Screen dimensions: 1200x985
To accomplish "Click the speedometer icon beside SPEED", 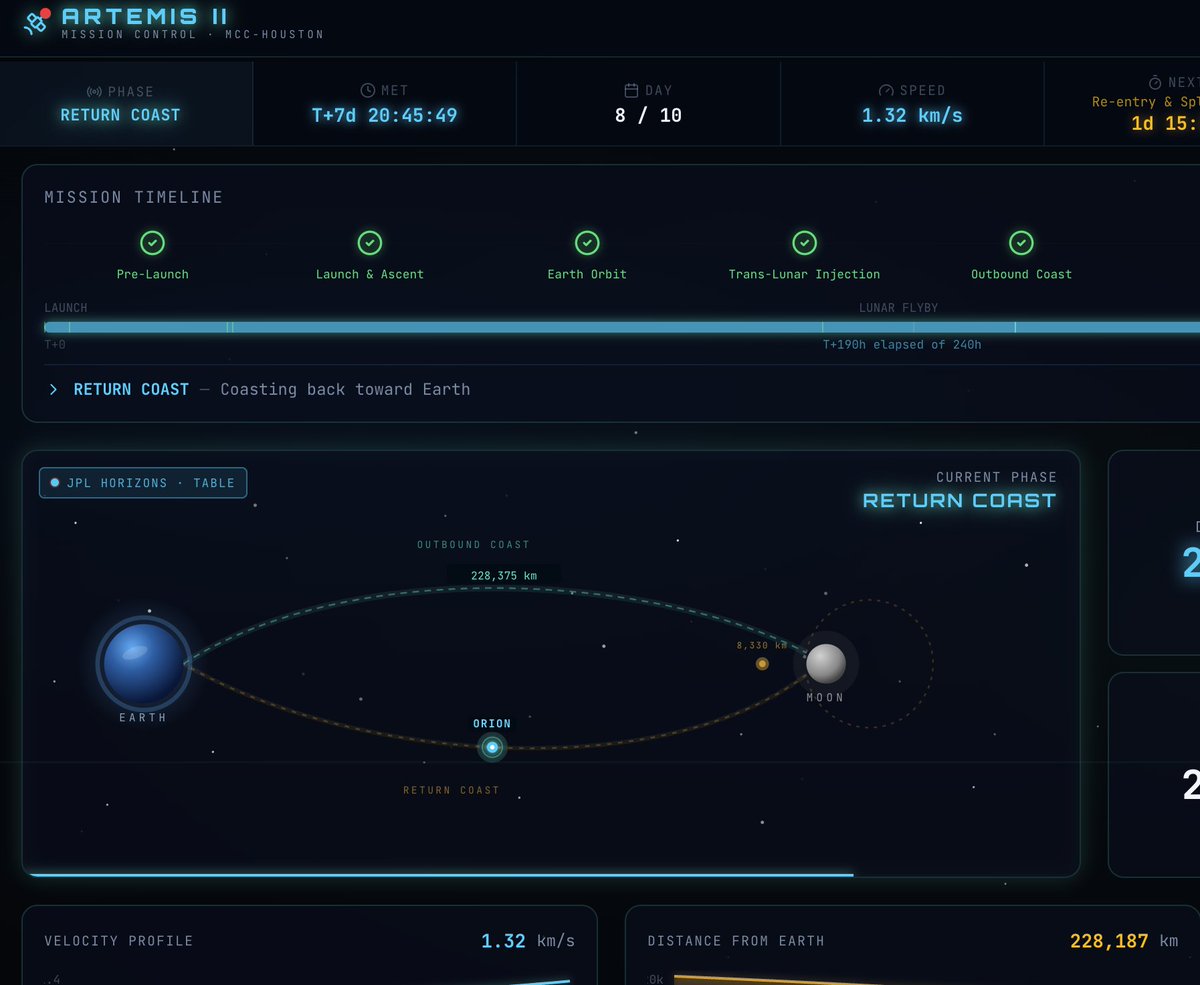I will point(885,90).
